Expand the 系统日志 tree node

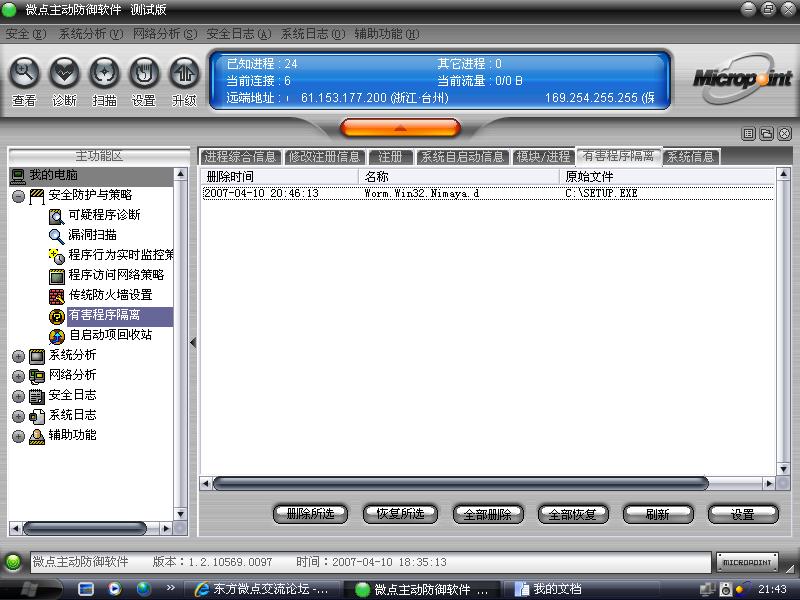pos(18,416)
